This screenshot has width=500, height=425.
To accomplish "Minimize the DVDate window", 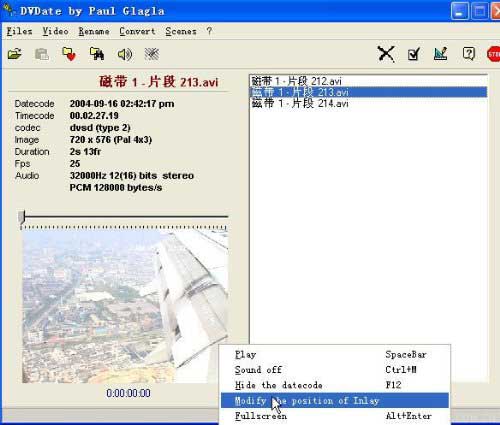I will (460, 11).
